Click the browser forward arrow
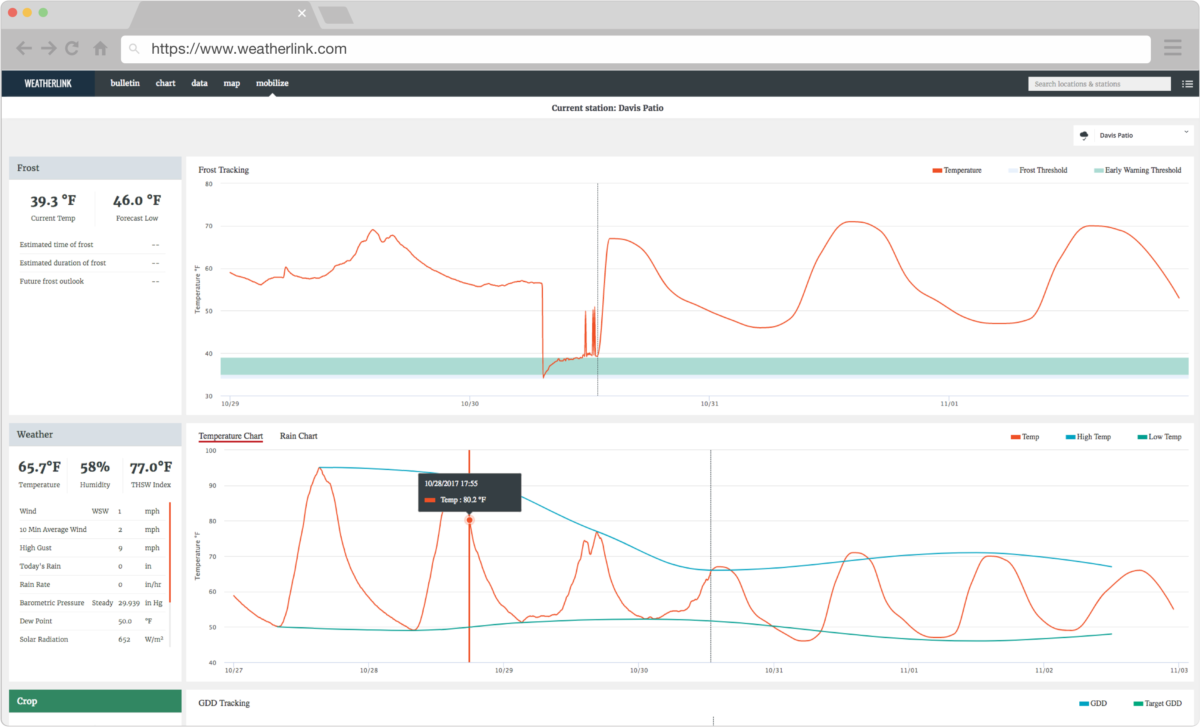Image resolution: width=1200 pixels, height=727 pixels. pos(47,47)
